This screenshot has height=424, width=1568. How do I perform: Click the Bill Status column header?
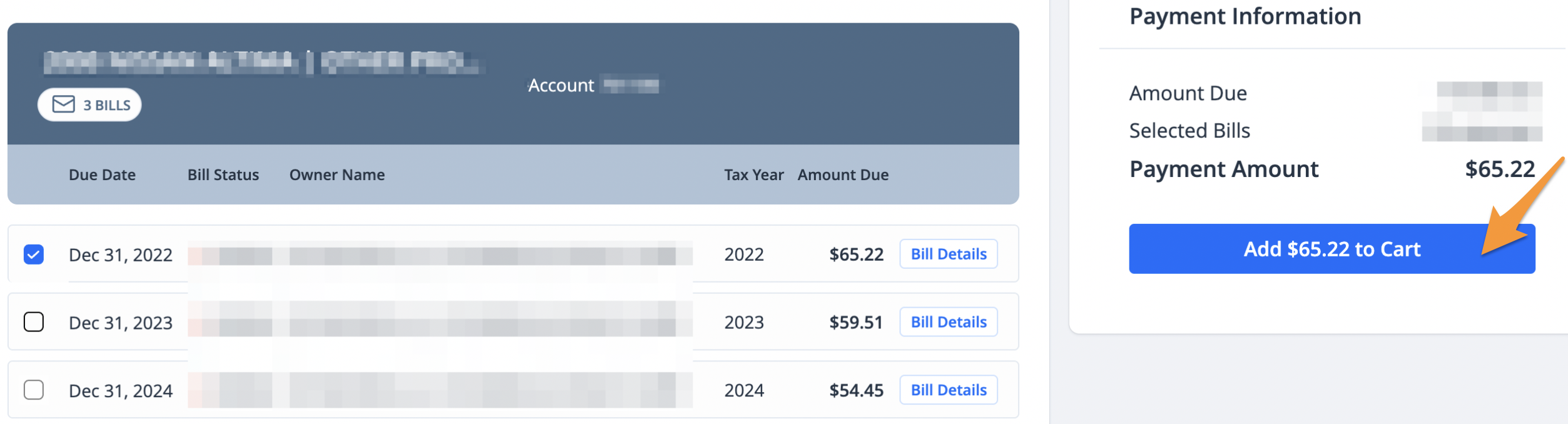pos(223,175)
